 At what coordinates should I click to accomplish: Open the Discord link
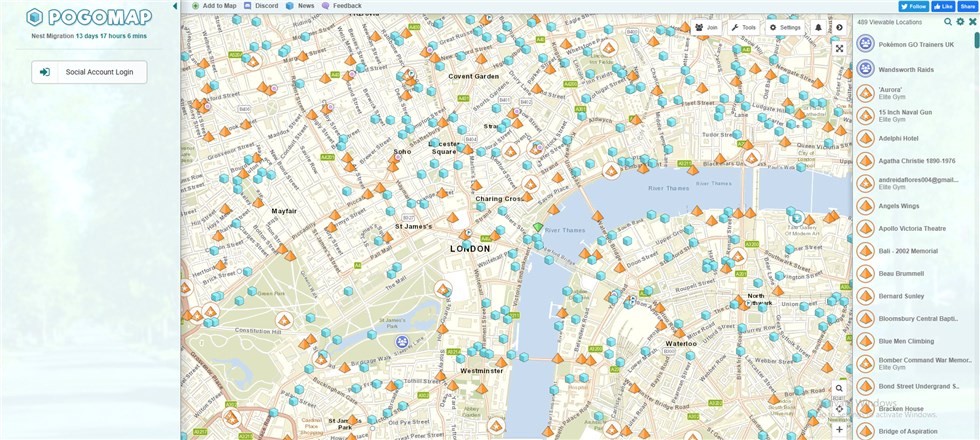[x=260, y=6]
